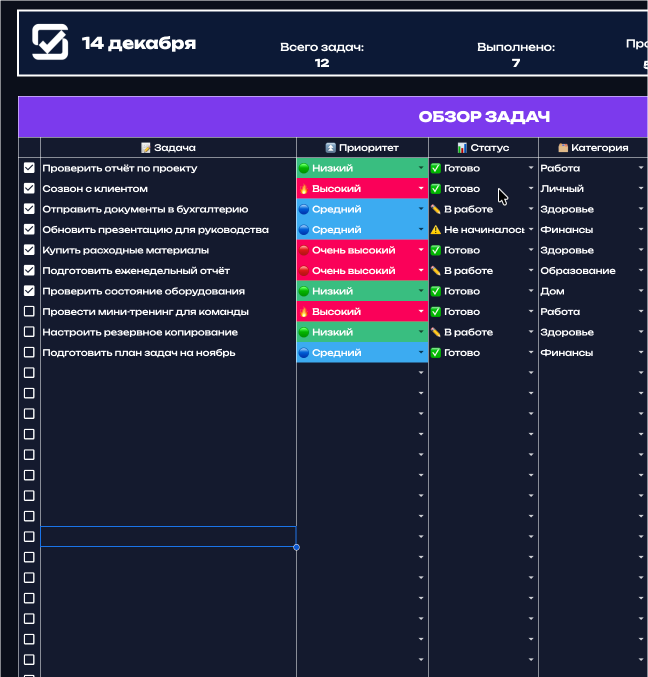Screen dimensions: 648x677
Task: Select the ОБЗОР ЗАДАЧ title banner
Action: 484,117
